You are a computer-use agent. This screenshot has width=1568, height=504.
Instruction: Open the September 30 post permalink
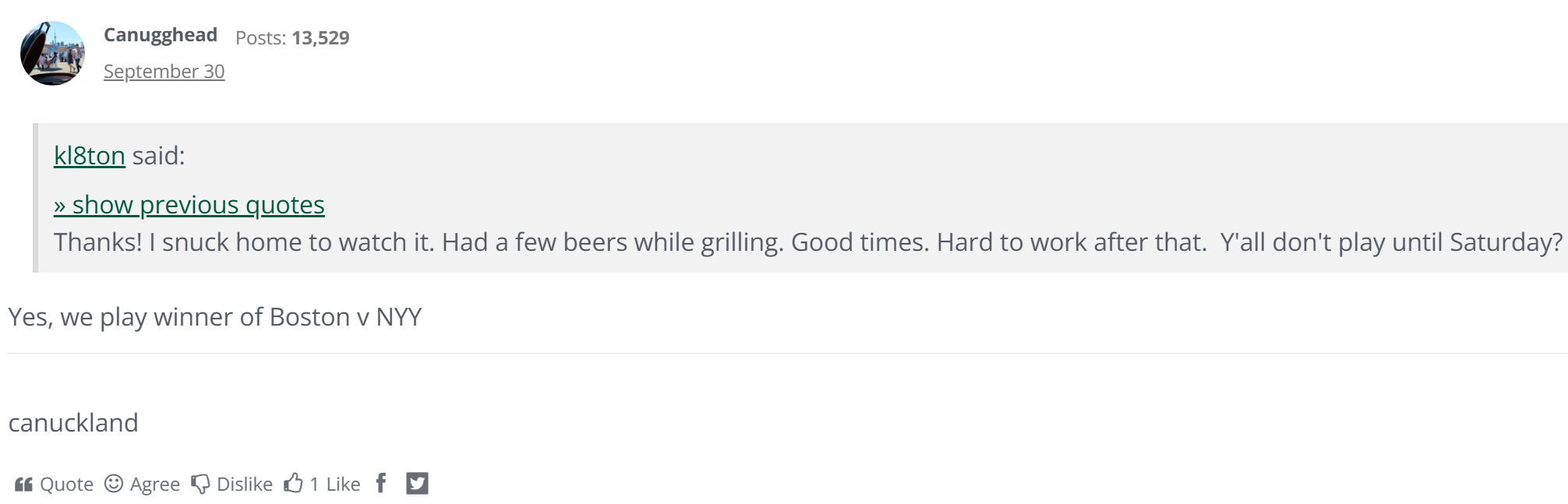164,72
